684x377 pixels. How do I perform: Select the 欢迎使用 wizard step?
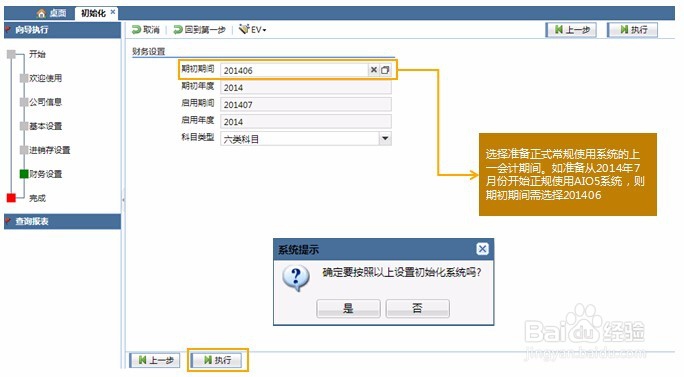(45, 78)
